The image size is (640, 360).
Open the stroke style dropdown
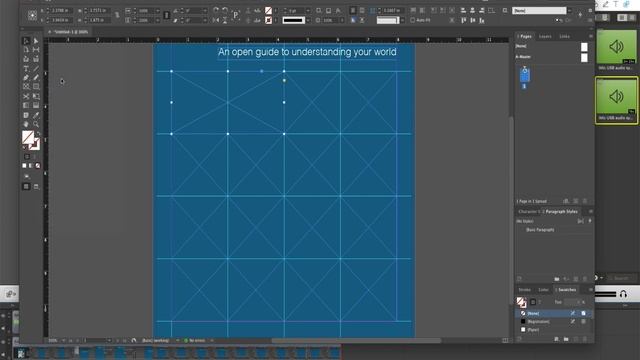pyautogui.click(x=308, y=20)
